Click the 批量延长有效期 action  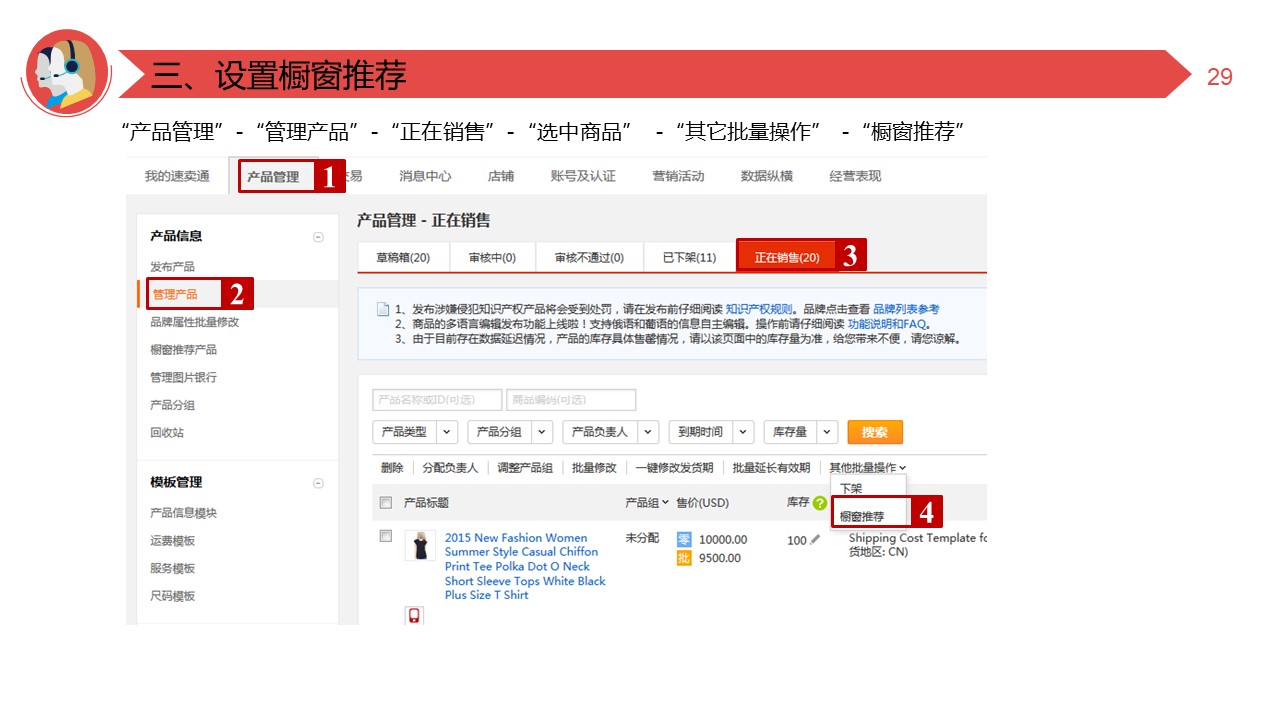pyautogui.click(x=771, y=468)
